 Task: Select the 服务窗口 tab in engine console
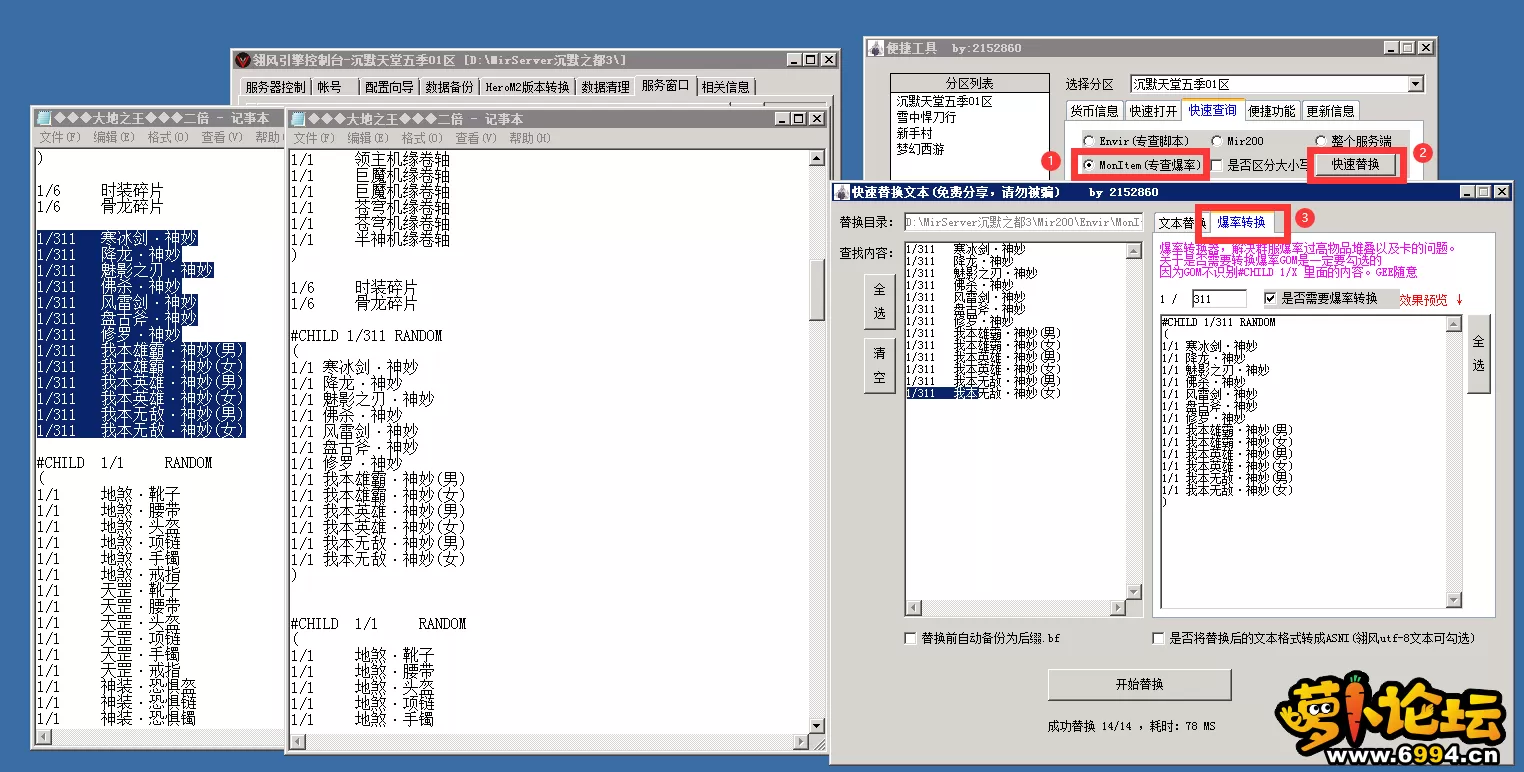[x=666, y=86]
